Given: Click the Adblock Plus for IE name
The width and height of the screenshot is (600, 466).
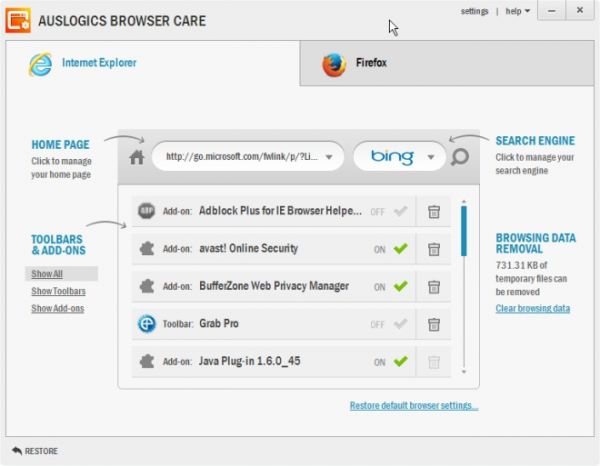Looking at the screenshot, I should point(280,211).
